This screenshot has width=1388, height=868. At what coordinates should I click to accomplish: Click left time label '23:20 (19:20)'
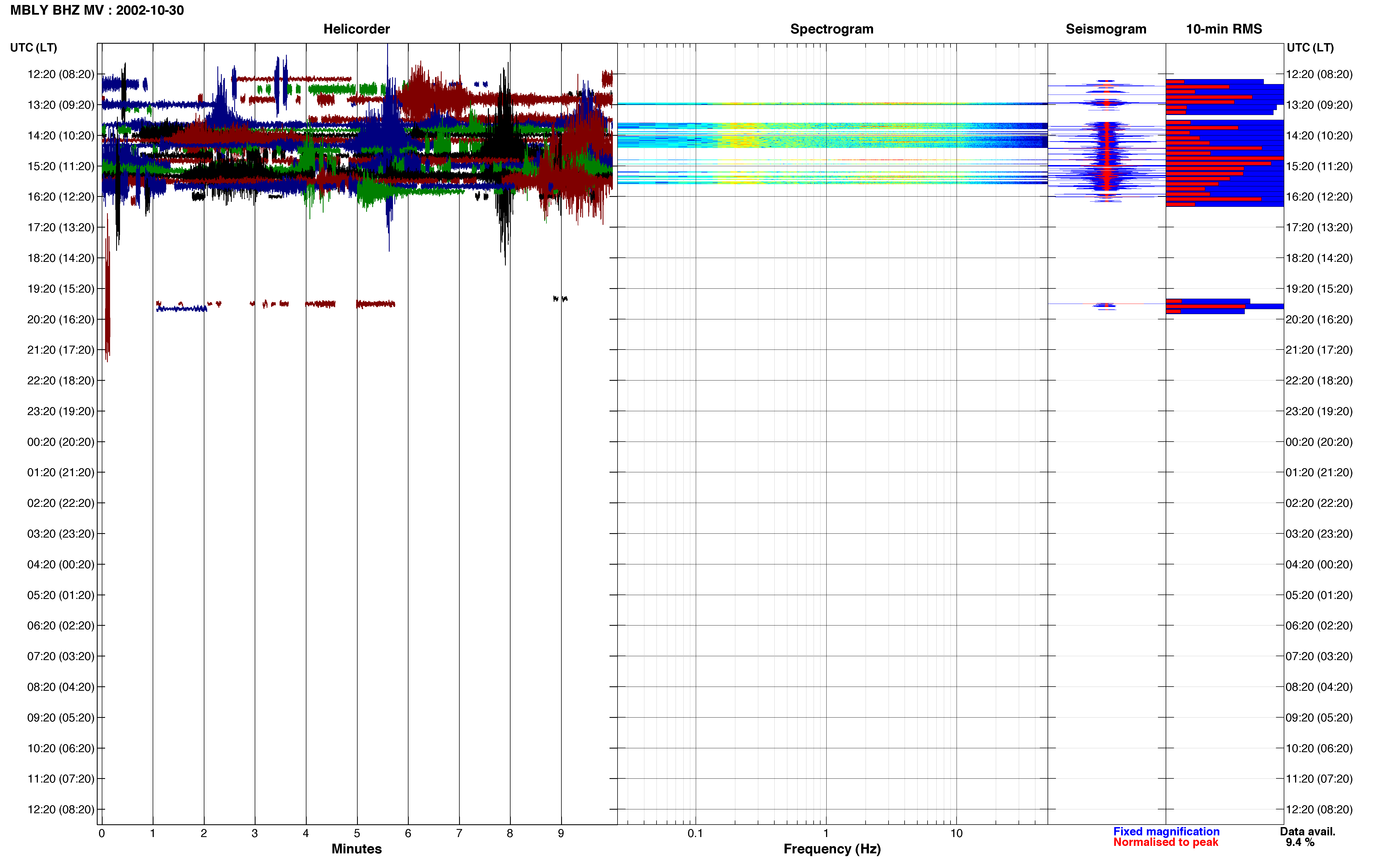pyautogui.click(x=61, y=411)
